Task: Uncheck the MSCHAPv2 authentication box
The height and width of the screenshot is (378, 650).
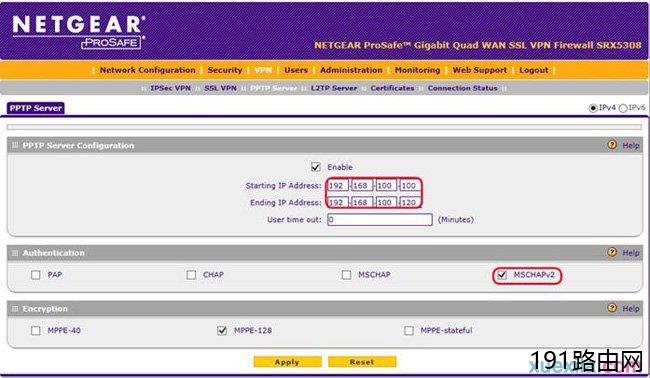Action: 502,275
